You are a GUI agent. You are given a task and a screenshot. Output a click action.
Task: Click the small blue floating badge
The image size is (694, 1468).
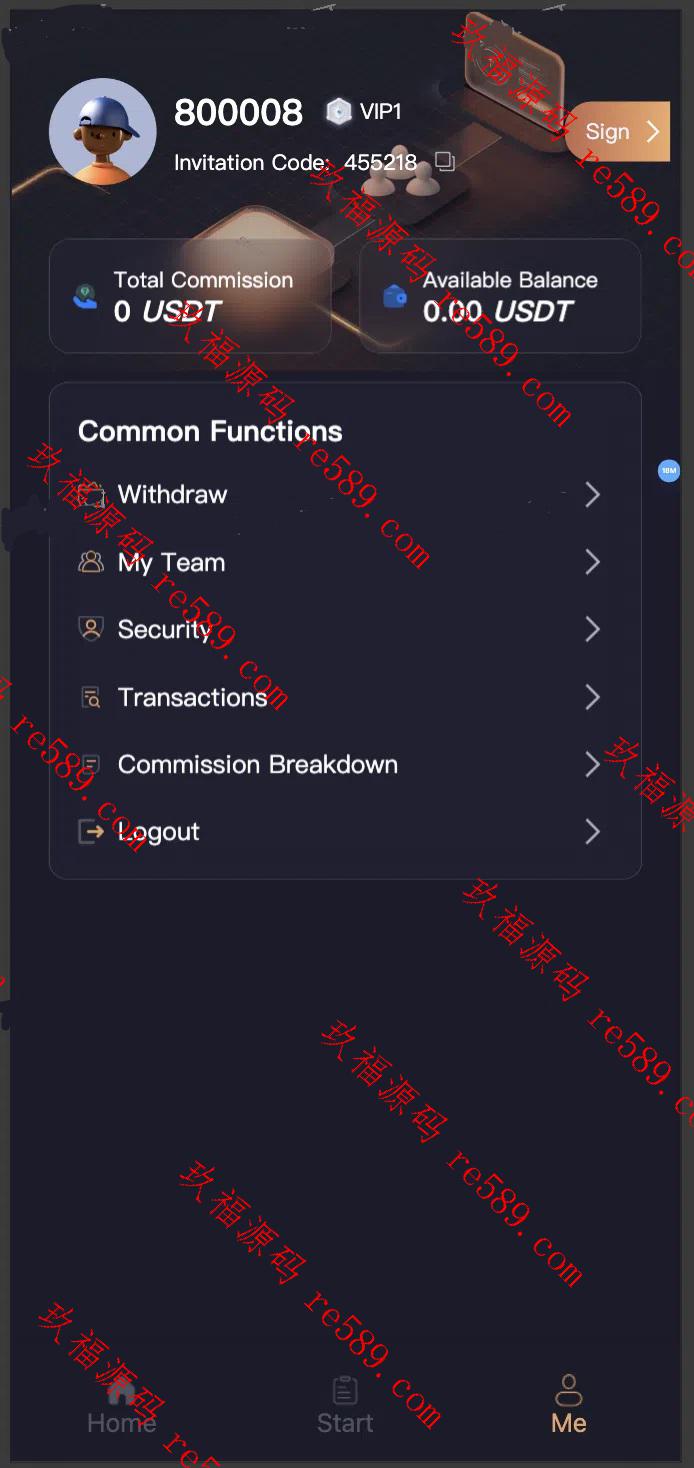(x=669, y=470)
